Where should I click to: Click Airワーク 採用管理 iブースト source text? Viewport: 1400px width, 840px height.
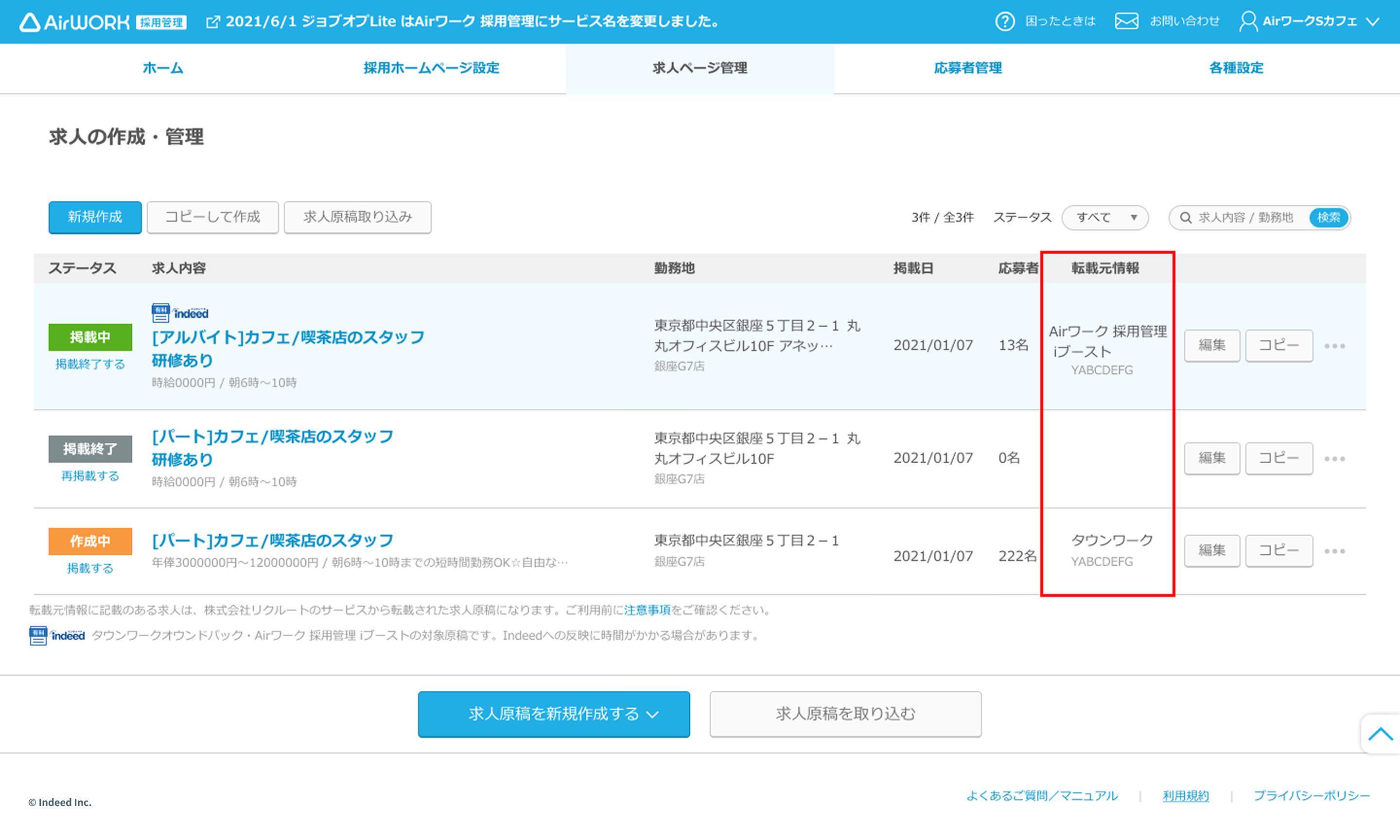coord(1107,341)
